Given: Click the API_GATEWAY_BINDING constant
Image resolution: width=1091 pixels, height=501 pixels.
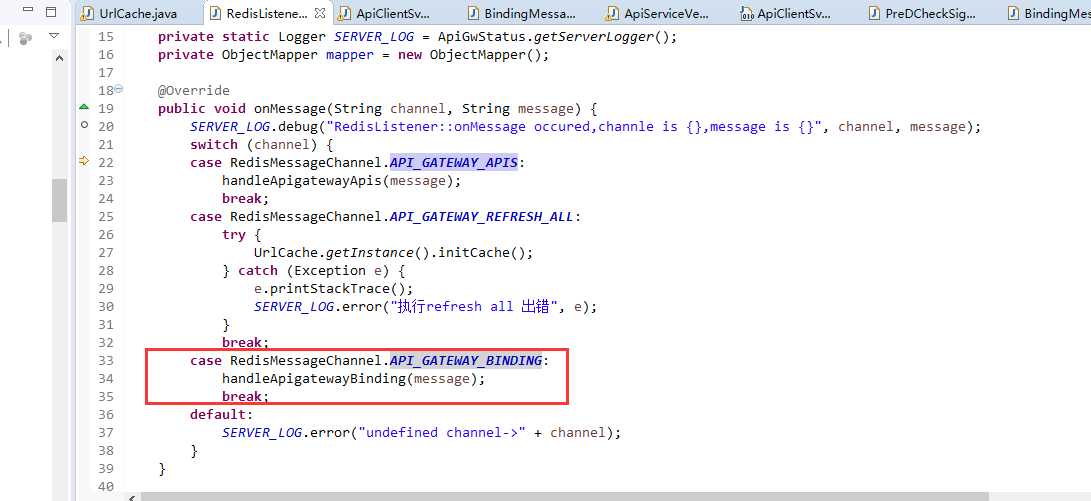Looking at the screenshot, I should coord(465,360).
